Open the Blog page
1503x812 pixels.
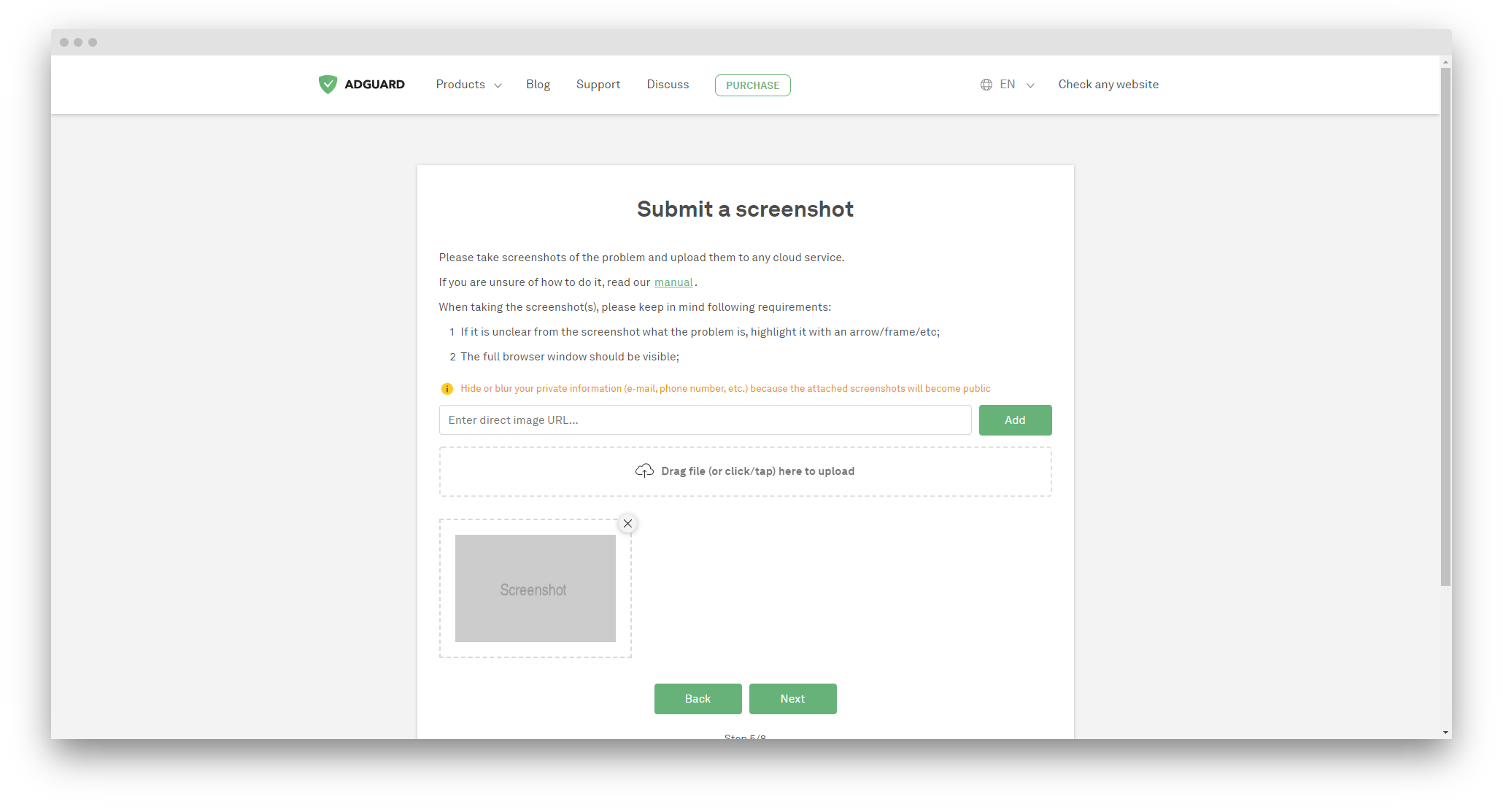538,85
